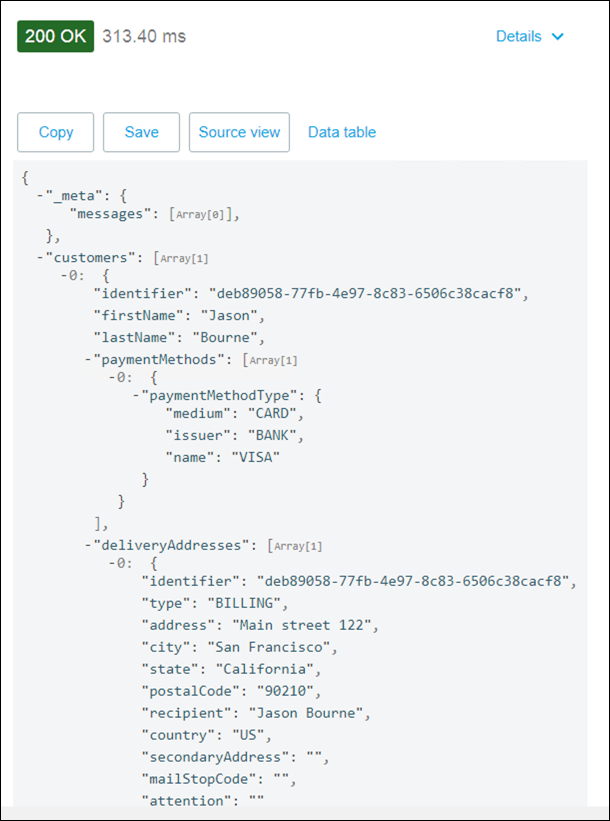
Task: Click the Save button
Action: click(x=141, y=132)
